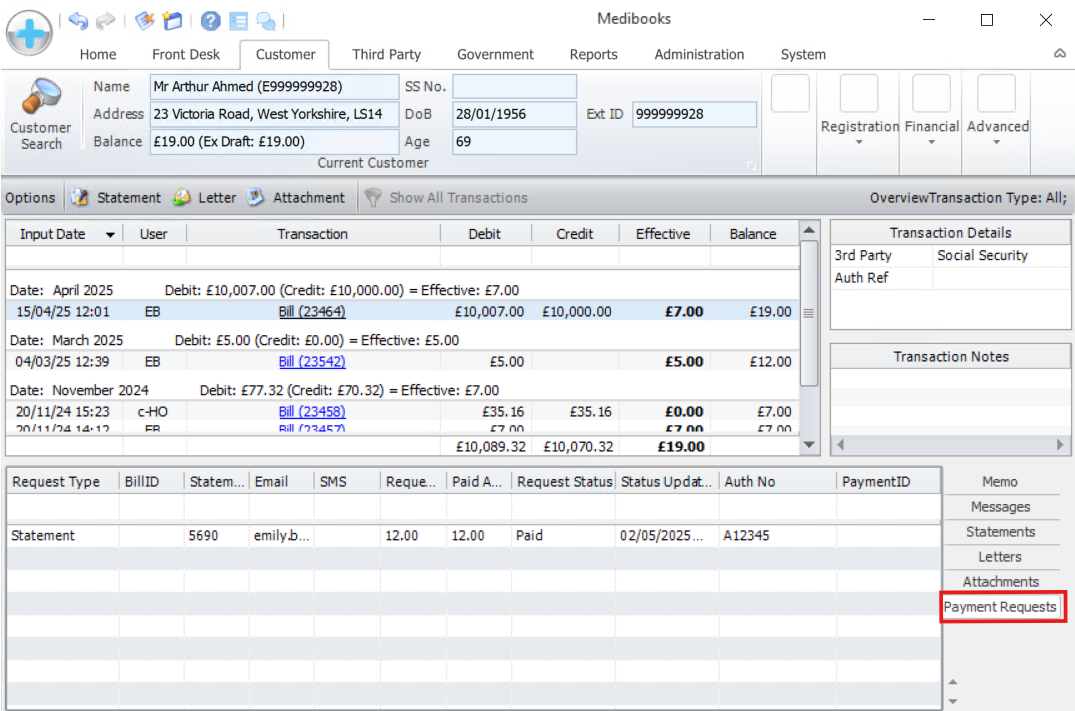Click the SS No. input field
Screen dimensions: 1075x711
(514, 87)
